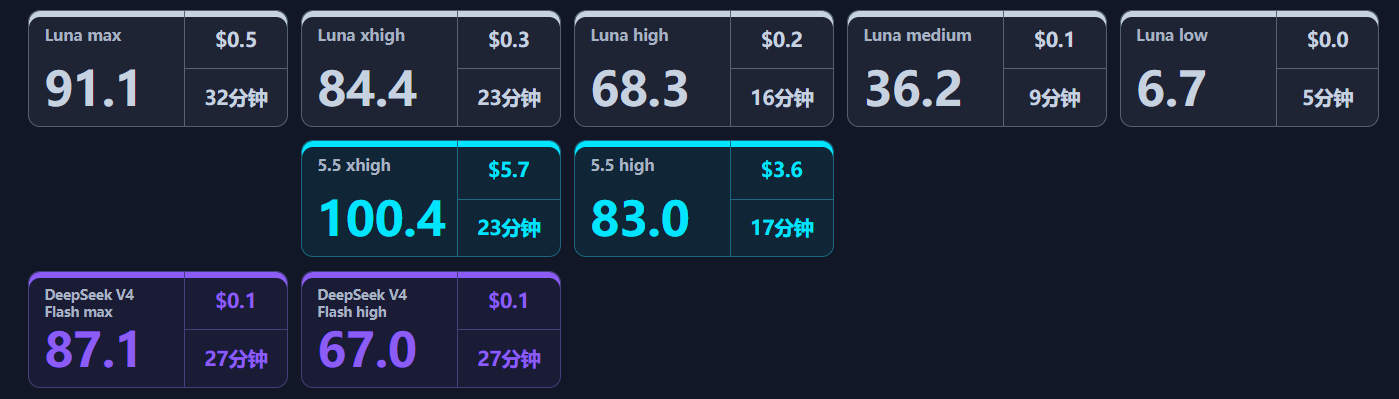Viewport: 1399px width, 399px height.
Task: Click the $0.1 cost on Luna medium
Action: tap(1055, 40)
